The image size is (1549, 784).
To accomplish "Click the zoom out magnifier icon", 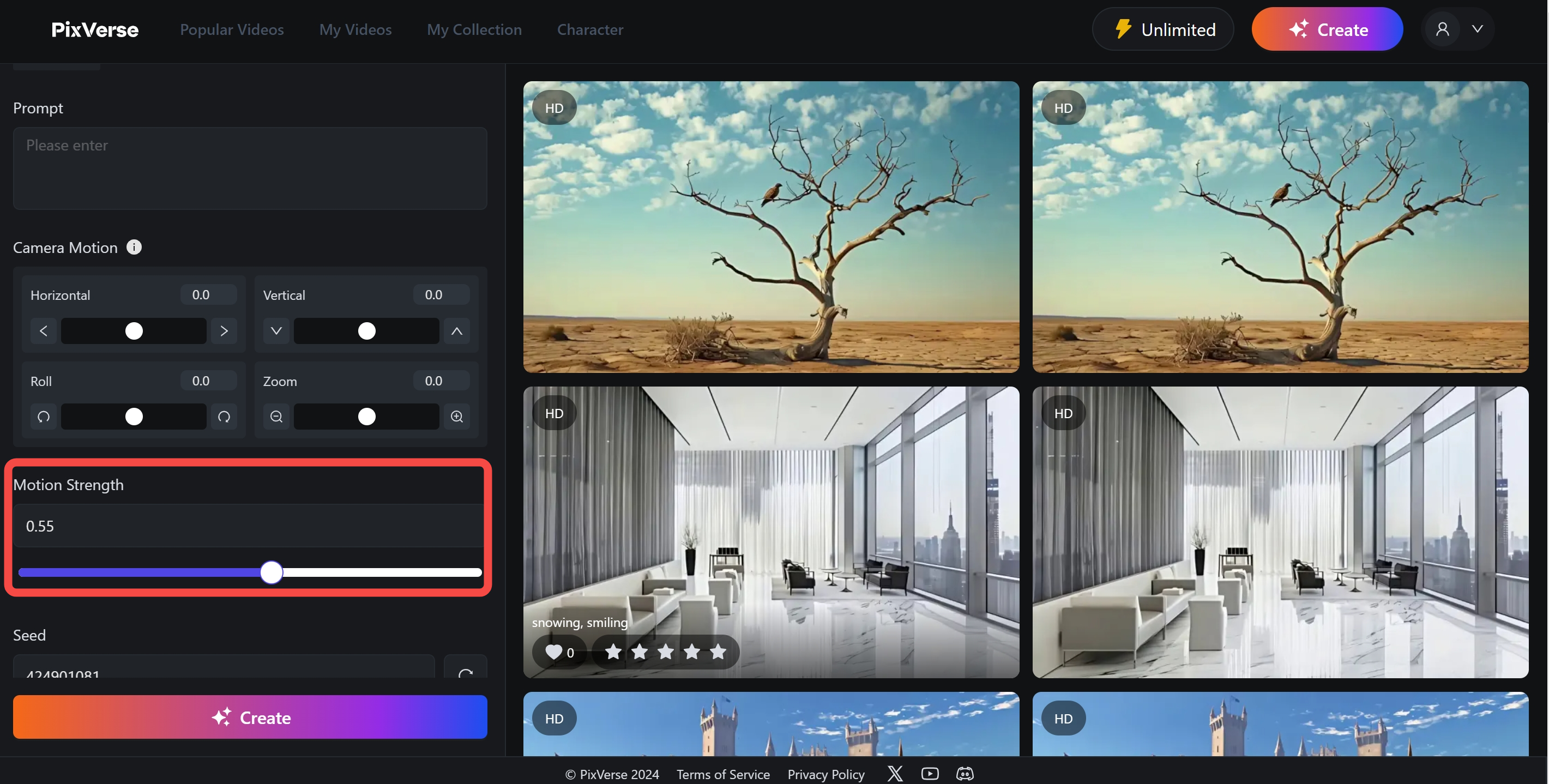I will click(276, 417).
